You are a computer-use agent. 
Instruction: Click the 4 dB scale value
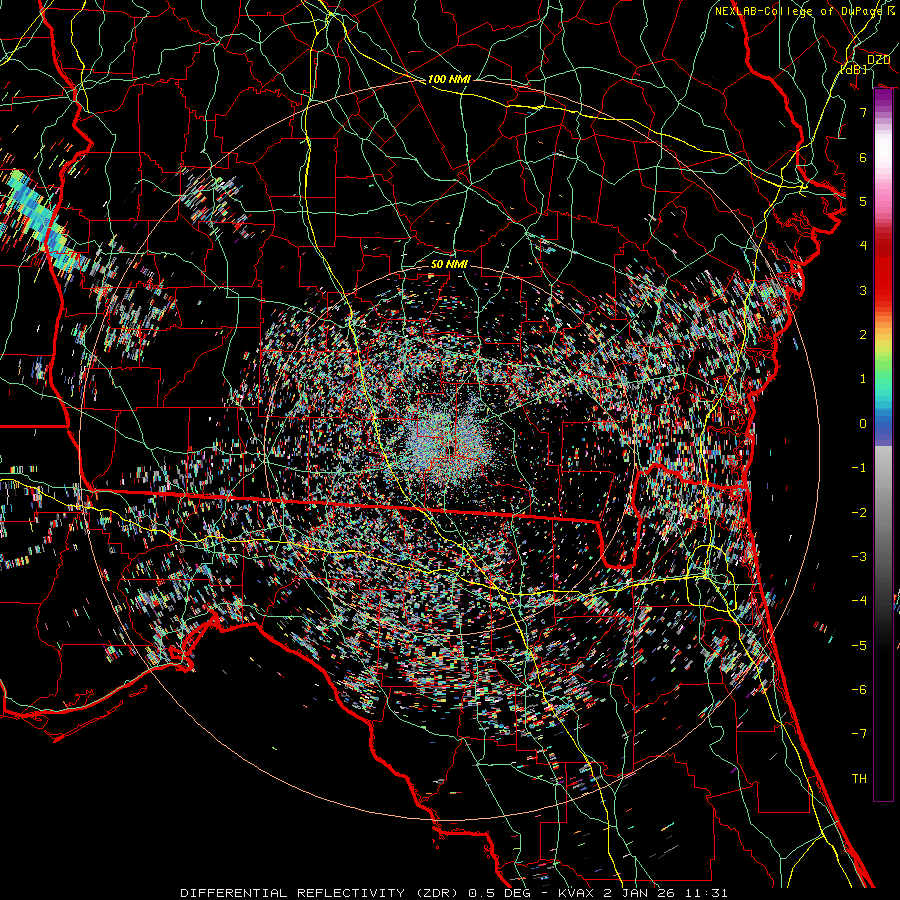[863, 246]
